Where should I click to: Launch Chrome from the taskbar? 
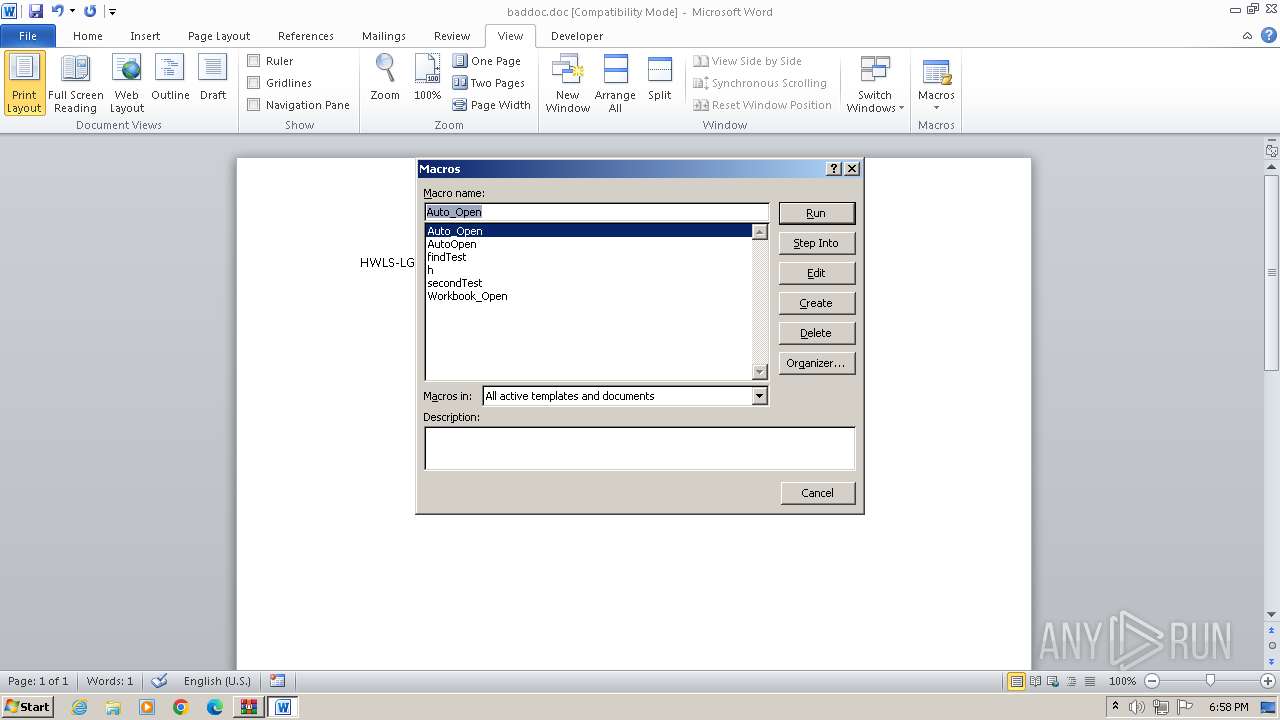click(x=181, y=706)
